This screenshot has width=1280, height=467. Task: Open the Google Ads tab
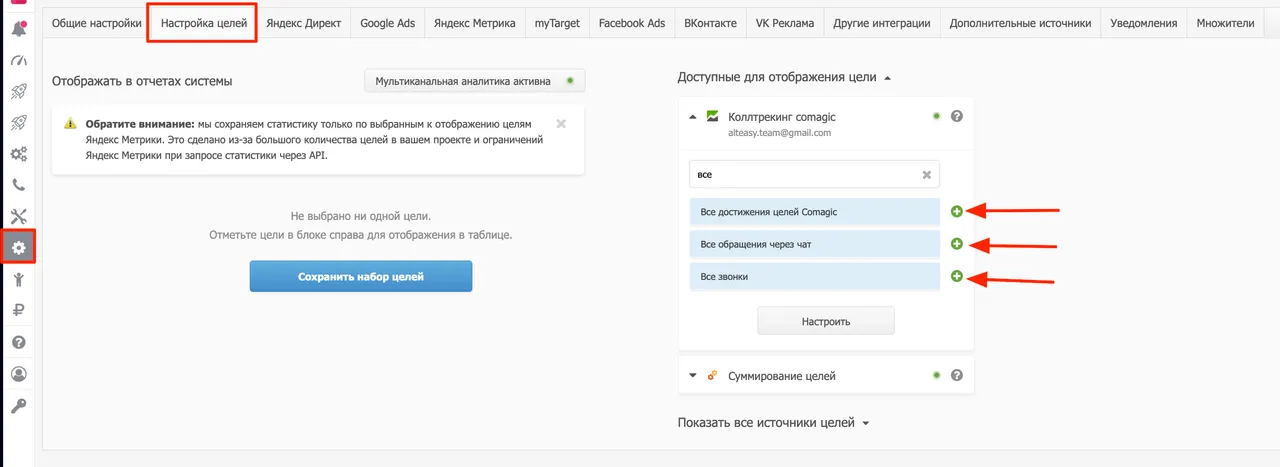tap(387, 23)
